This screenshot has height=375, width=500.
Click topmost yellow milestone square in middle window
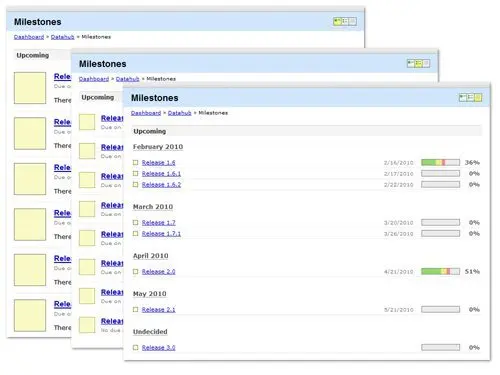tap(87, 122)
